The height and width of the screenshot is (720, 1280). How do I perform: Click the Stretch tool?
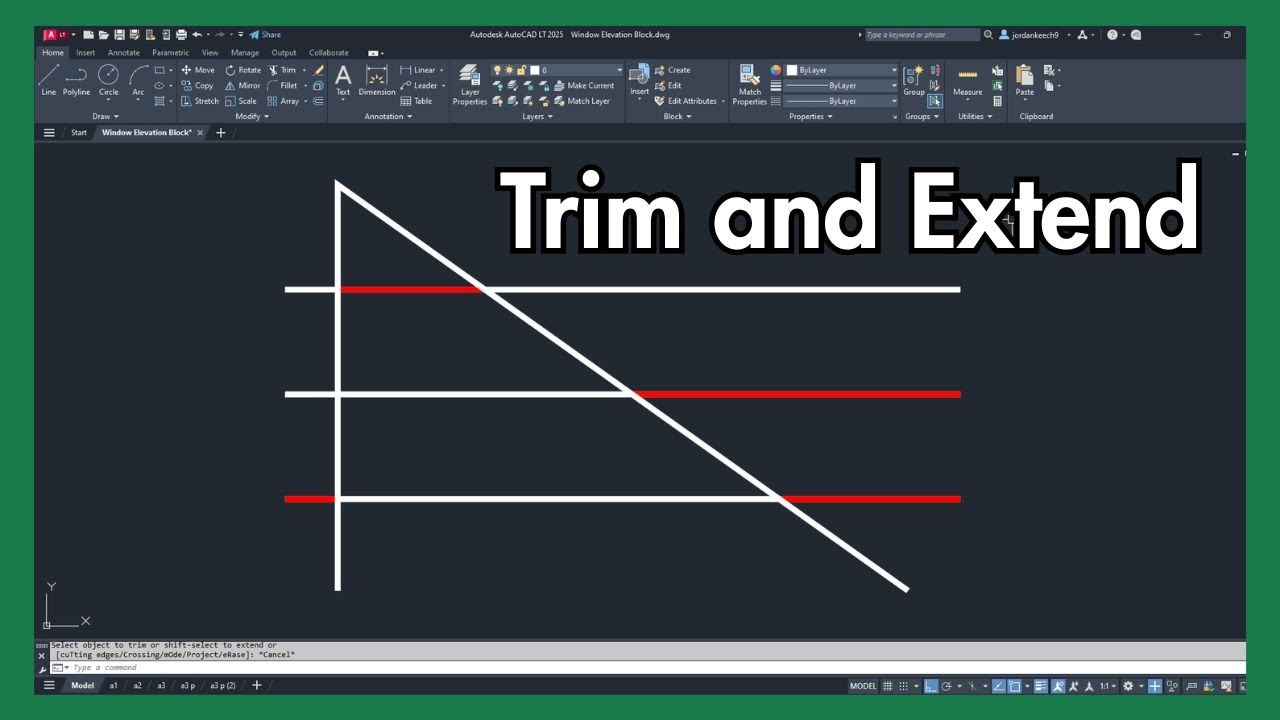pos(200,101)
